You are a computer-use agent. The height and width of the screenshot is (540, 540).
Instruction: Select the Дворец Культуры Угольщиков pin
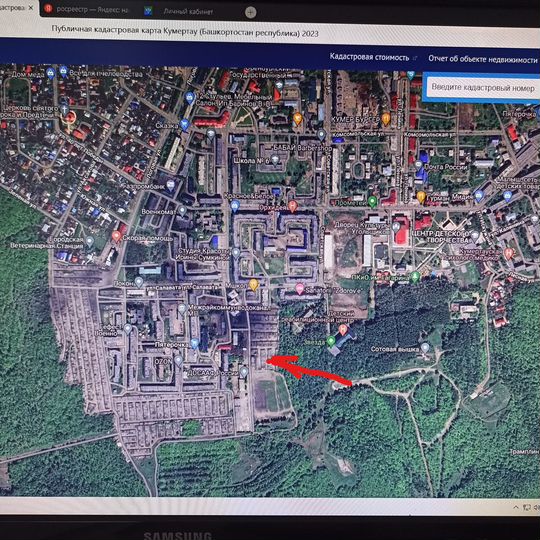pyautogui.click(x=396, y=227)
